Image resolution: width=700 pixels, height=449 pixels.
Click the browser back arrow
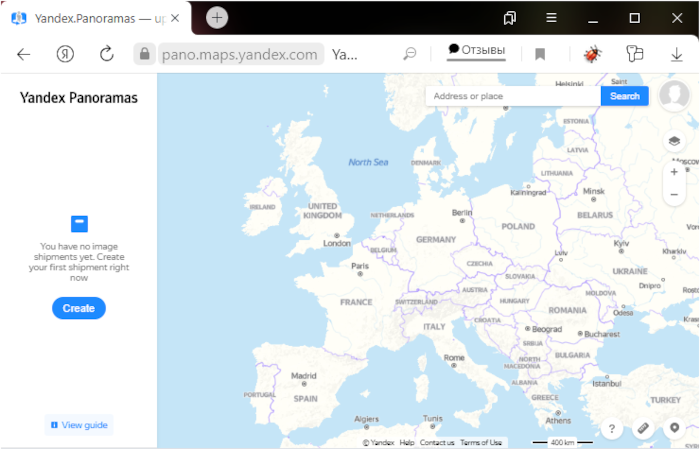point(24,54)
